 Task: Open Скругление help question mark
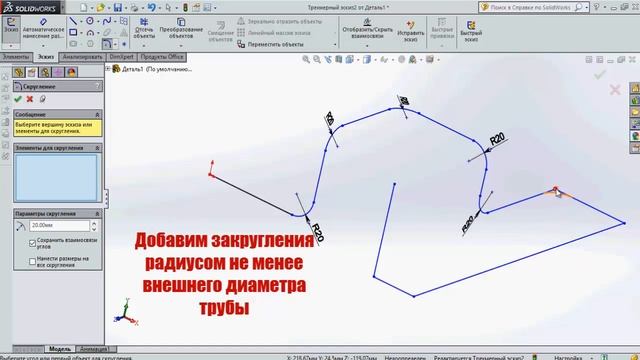pyautogui.click(x=97, y=86)
